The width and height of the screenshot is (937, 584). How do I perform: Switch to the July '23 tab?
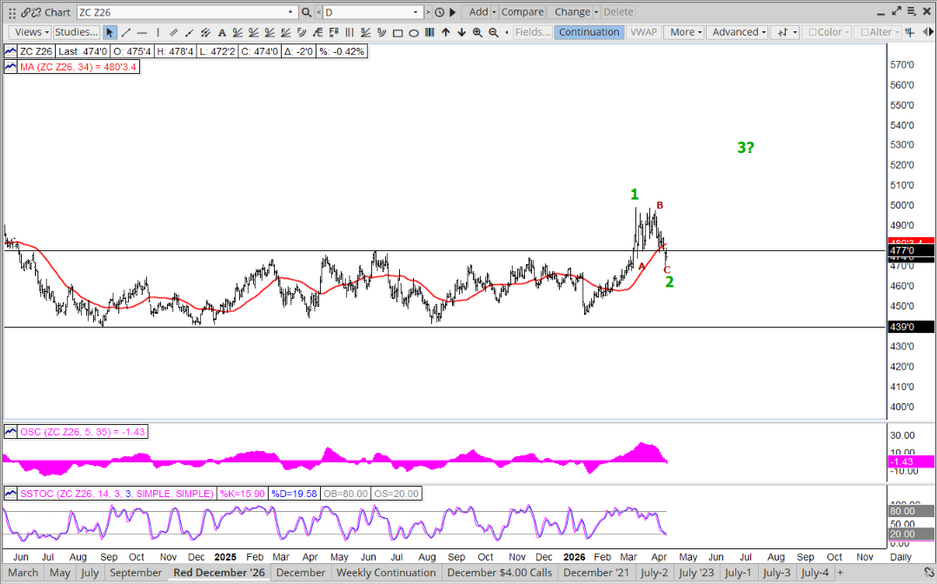pos(696,573)
